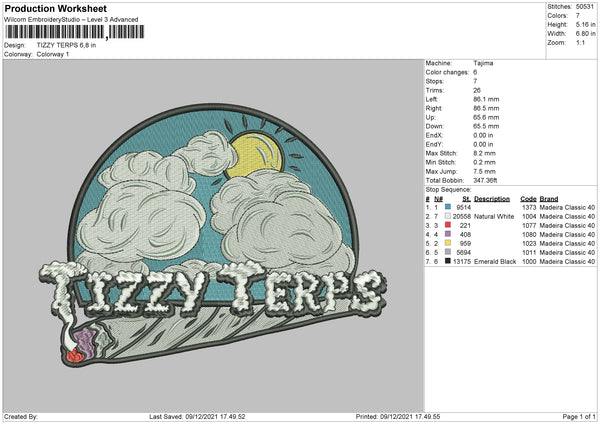Image resolution: width=600 pixels, height=424 pixels.
Task: Click the 'EndY:' label
Action: [x=434, y=144]
